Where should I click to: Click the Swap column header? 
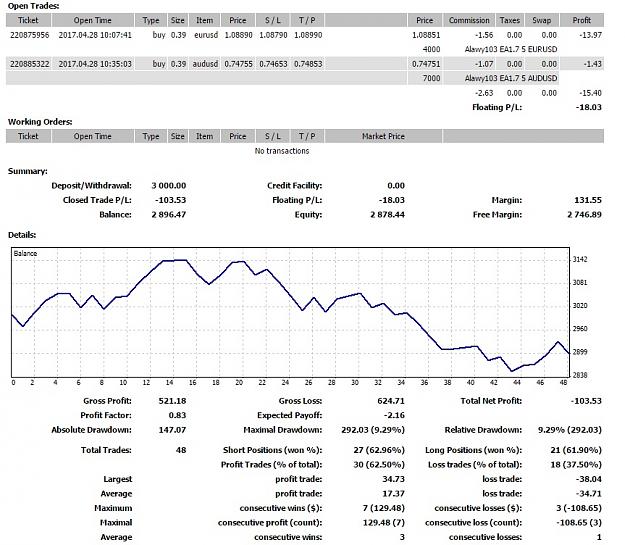point(541,20)
